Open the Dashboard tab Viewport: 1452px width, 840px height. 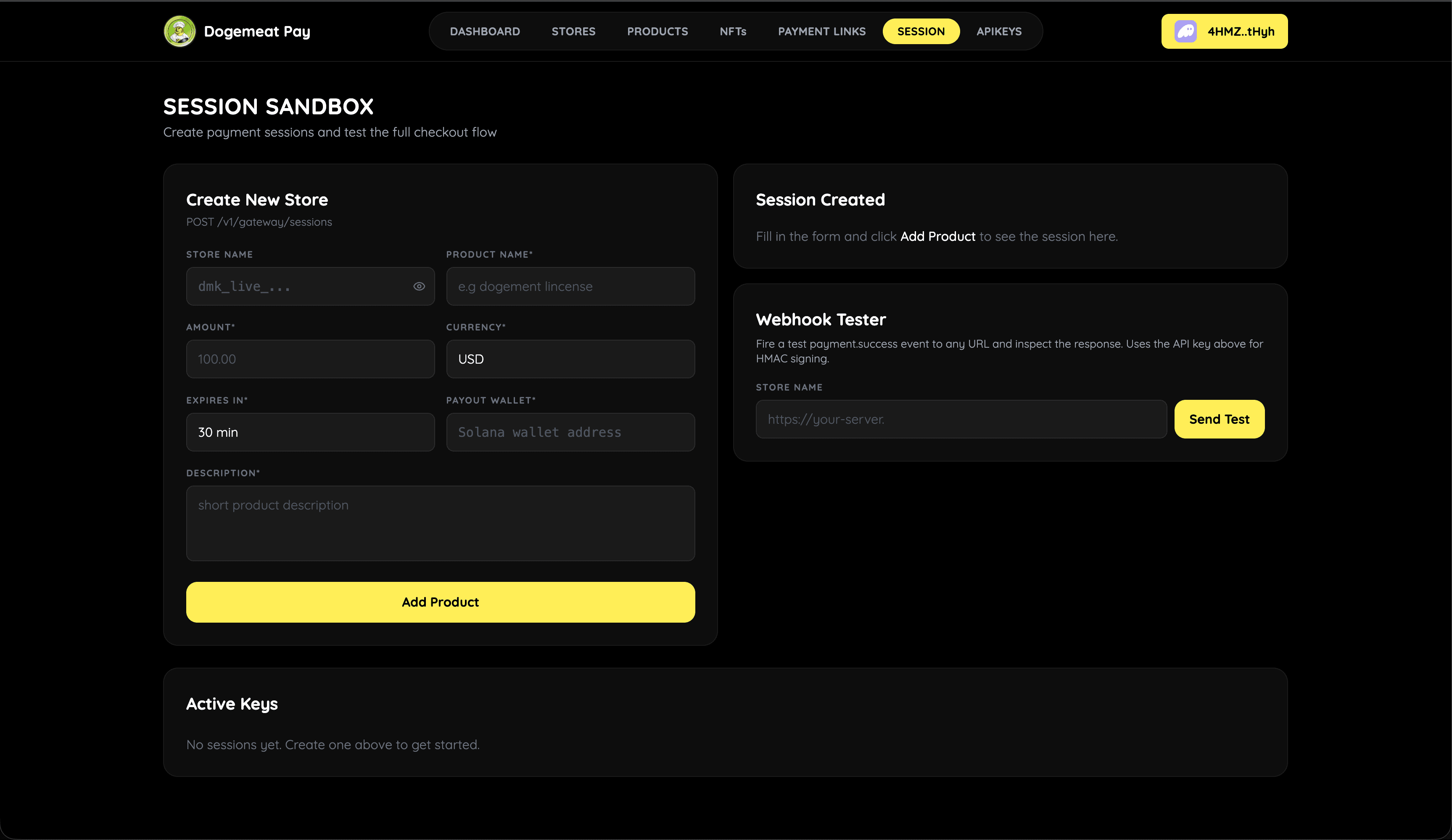[x=485, y=31]
